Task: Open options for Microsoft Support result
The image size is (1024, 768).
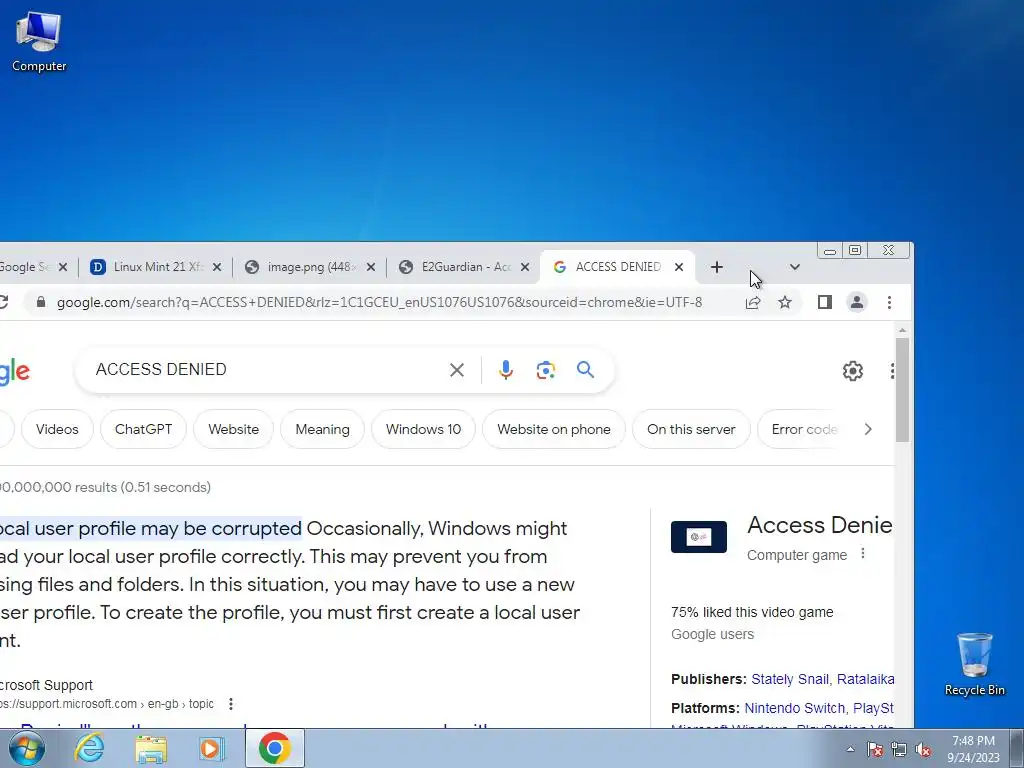Action: [x=231, y=704]
